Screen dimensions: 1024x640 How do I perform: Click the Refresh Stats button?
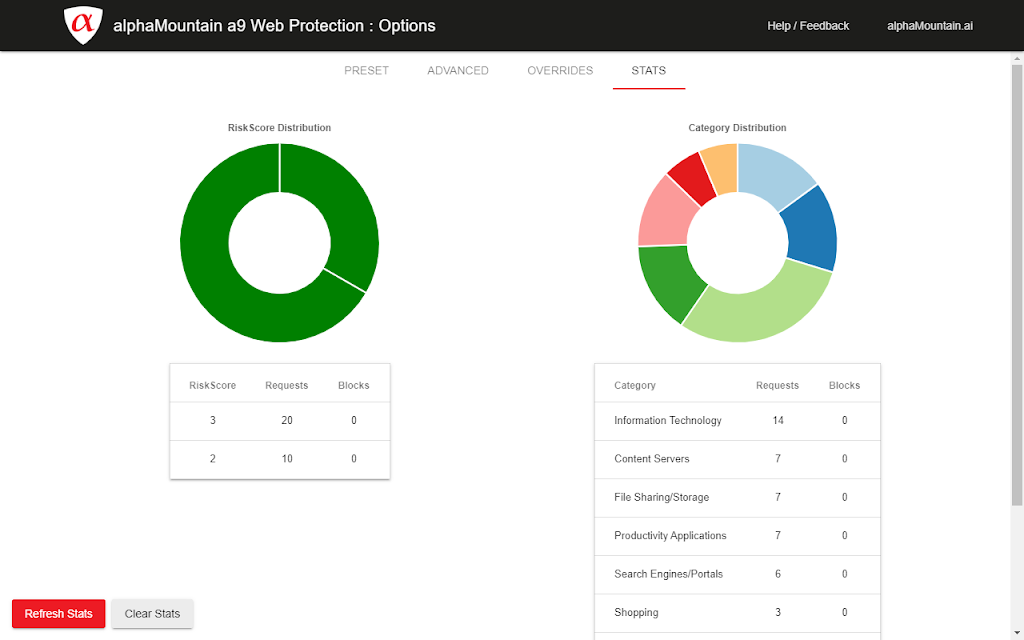pyautogui.click(x=59, y=614)
